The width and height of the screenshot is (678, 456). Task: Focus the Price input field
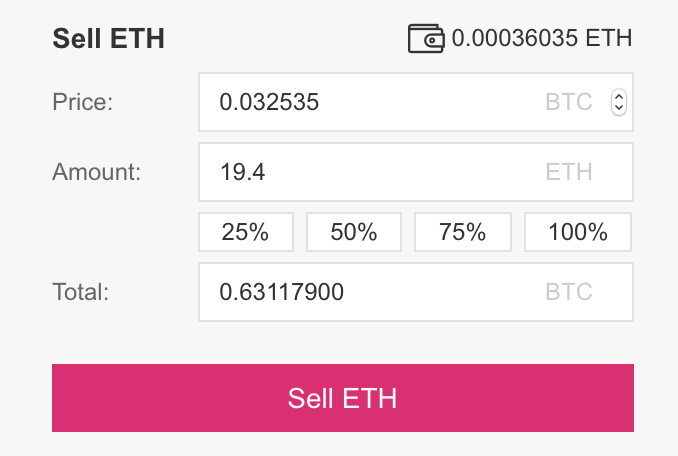click(x=370, y=102)
